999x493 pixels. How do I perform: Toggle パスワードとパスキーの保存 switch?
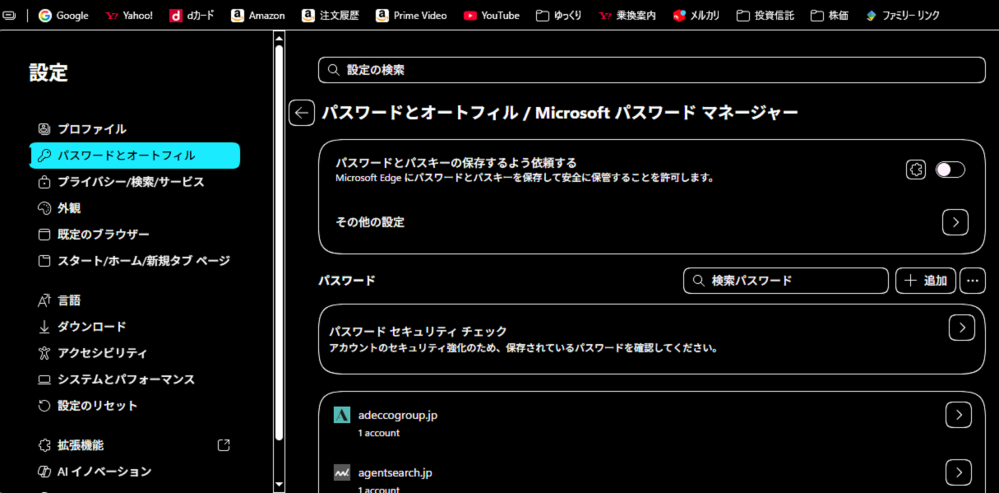[x=950, y=169]
